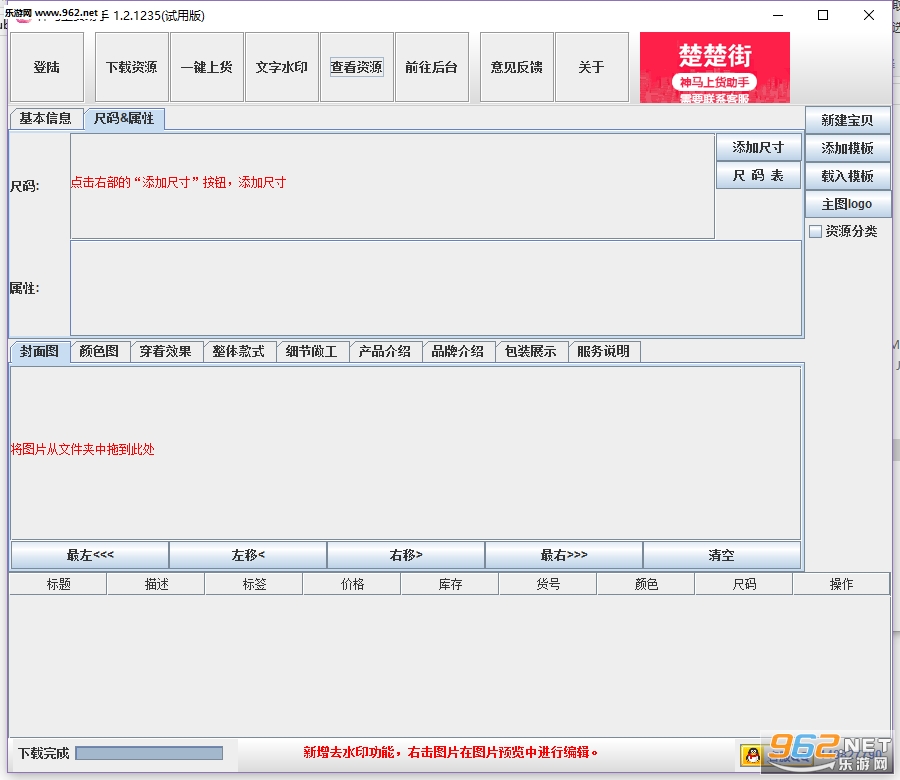Switch to the 颜色图 tab
Viewport: 900px width, 780px height.
tap(99, 351)
